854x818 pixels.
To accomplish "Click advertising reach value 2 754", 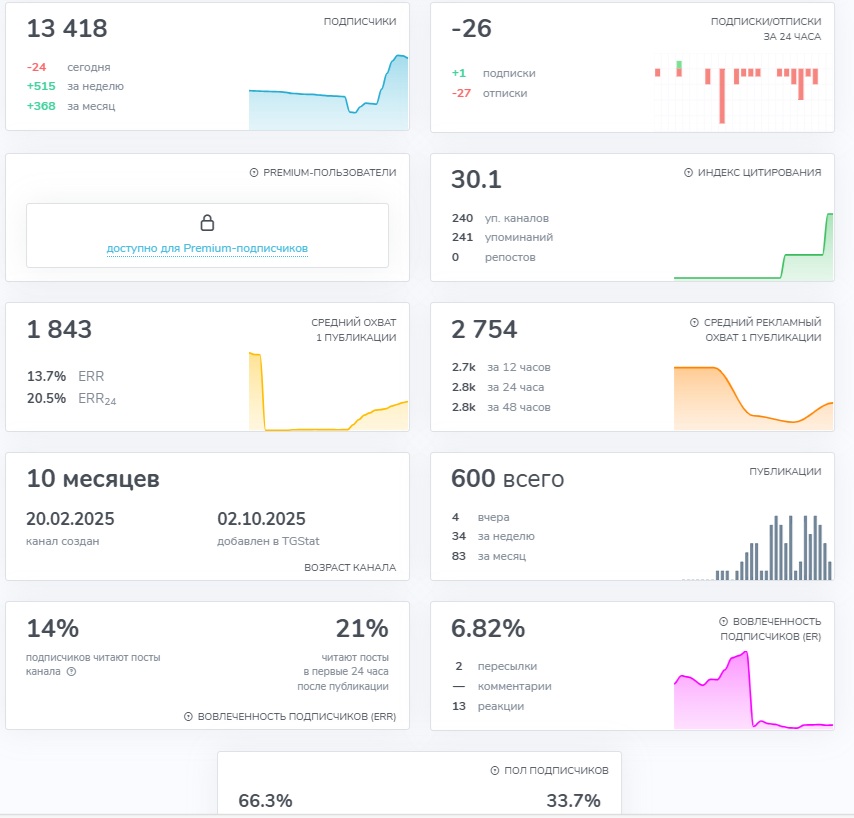I will tap(484, 329).
